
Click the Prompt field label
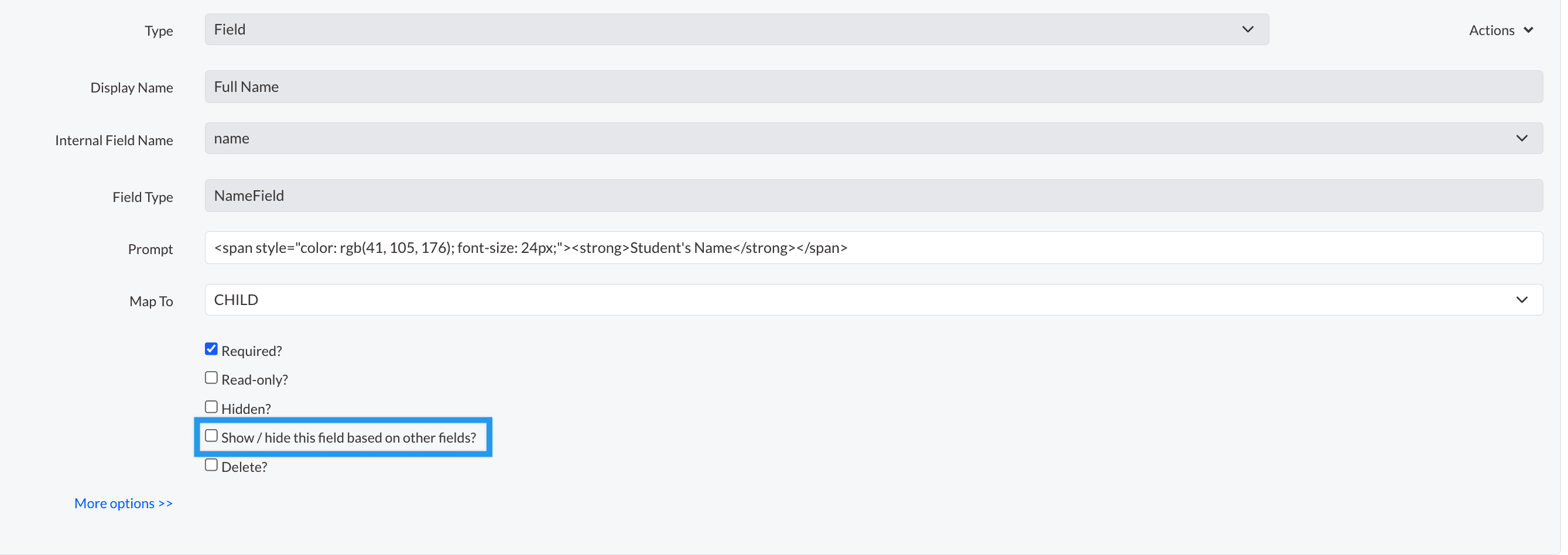pyautogui.click(x=150, y=249)
